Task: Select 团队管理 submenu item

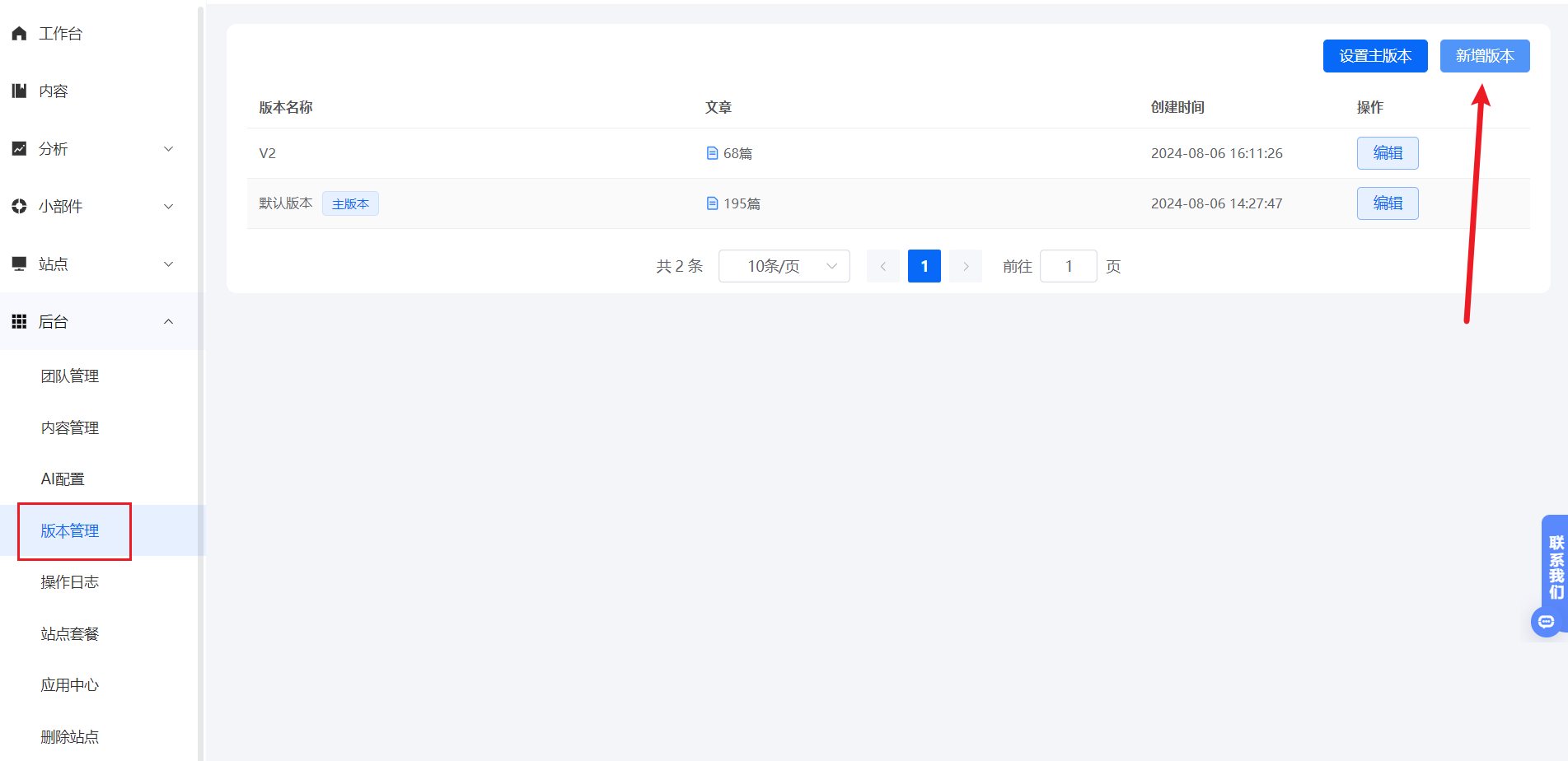Action: pyautogui.click(x=70, y=376)
